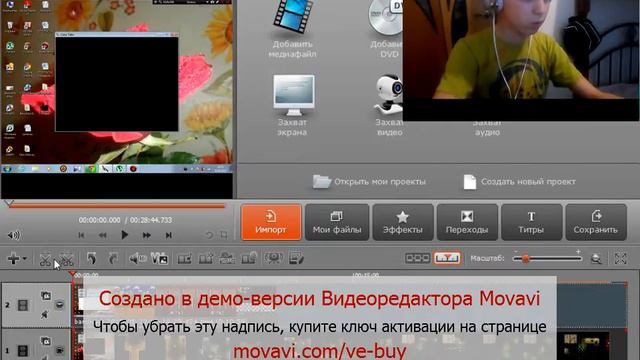Click Захват экрана monitor icon
Screen dimensions: 640x360
click(293, 95)
